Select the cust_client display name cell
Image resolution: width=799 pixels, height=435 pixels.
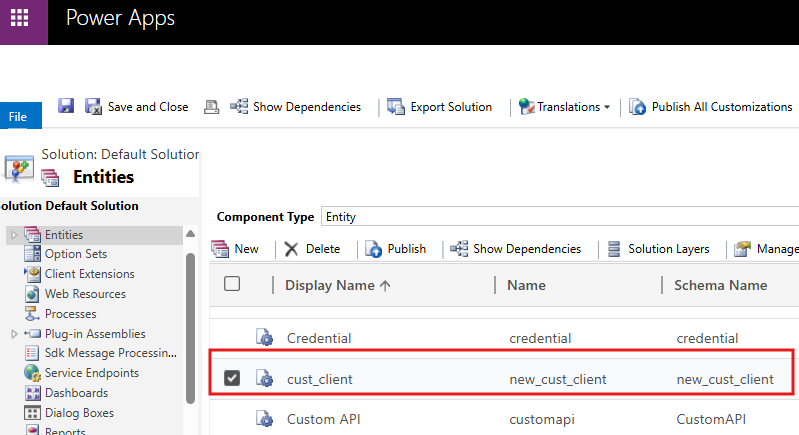[x=319, y=379]
